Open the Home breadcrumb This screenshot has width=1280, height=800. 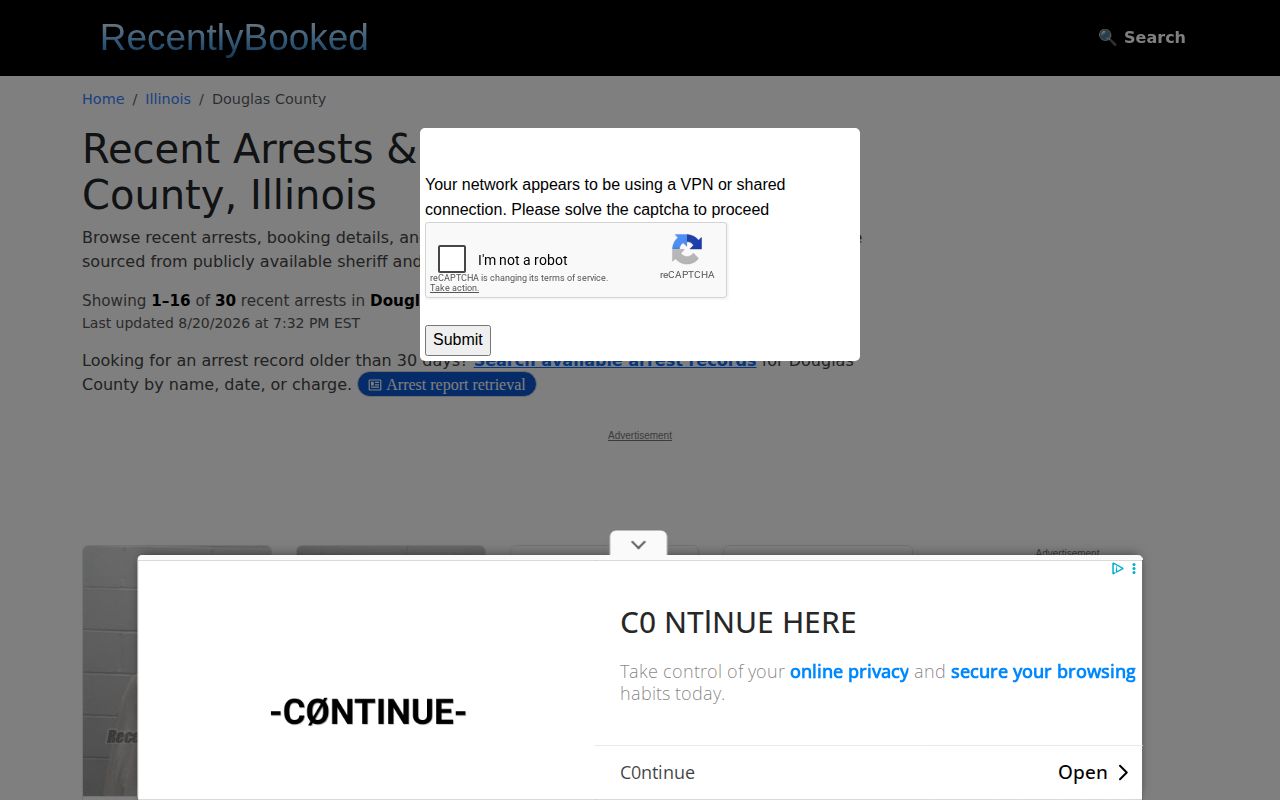coord(103,99)
